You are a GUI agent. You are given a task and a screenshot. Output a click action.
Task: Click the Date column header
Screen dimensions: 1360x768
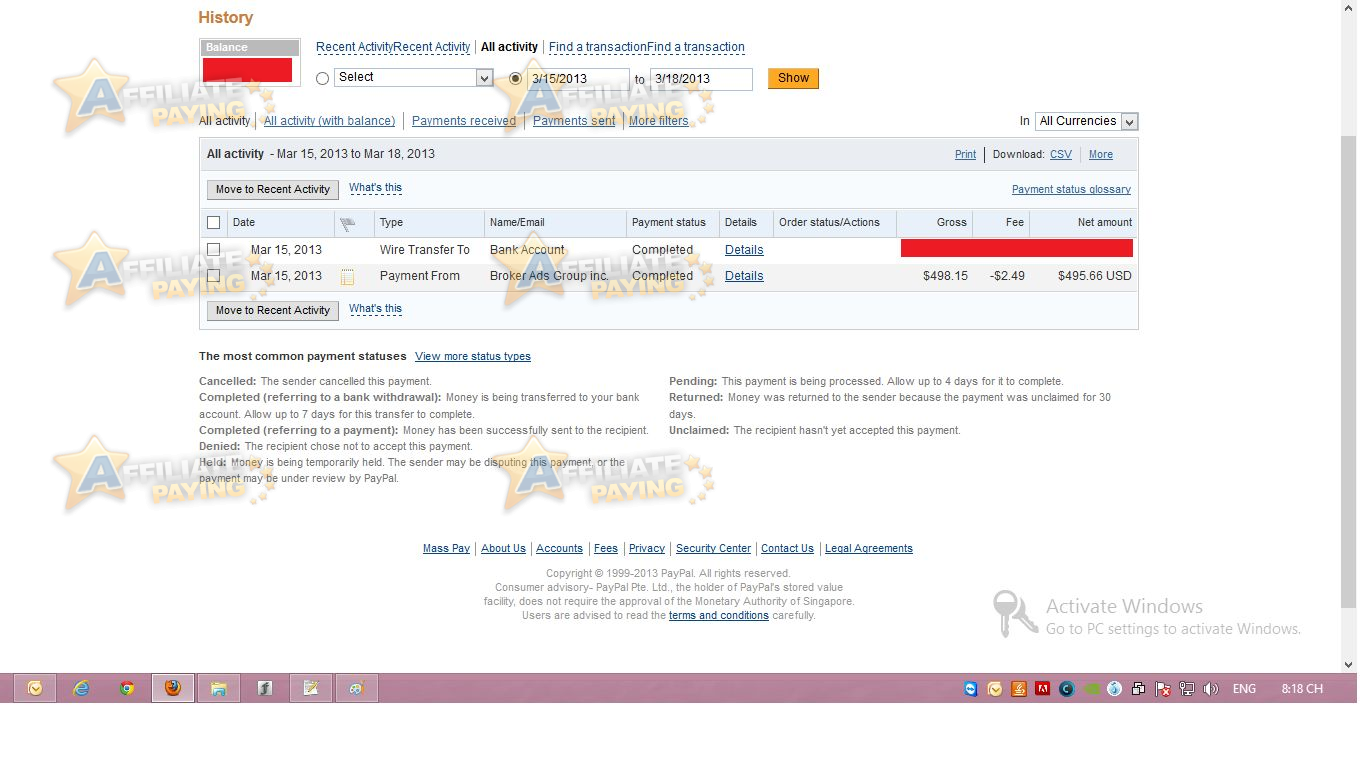pos(243,223)
